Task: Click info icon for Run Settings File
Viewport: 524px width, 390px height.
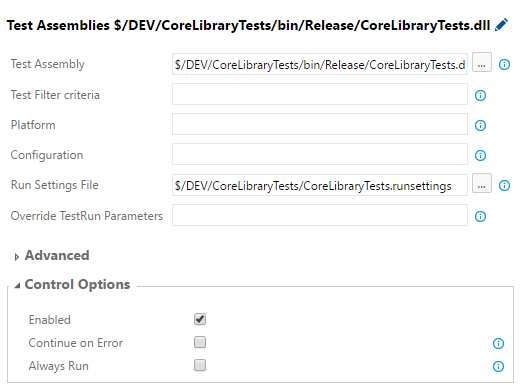Action: pos(504,185)
